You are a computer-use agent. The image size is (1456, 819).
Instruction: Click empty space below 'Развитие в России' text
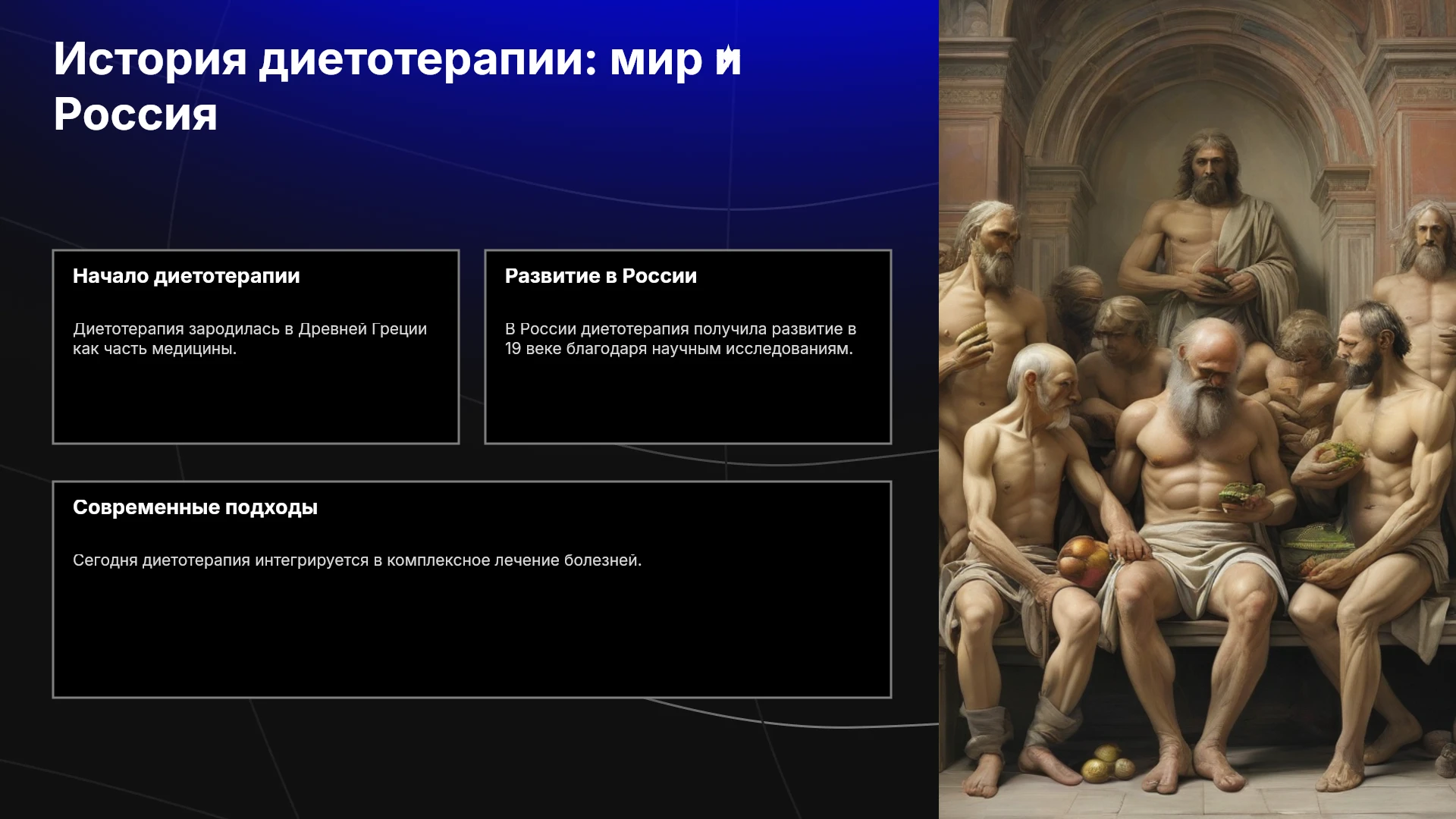click(688, 402)
